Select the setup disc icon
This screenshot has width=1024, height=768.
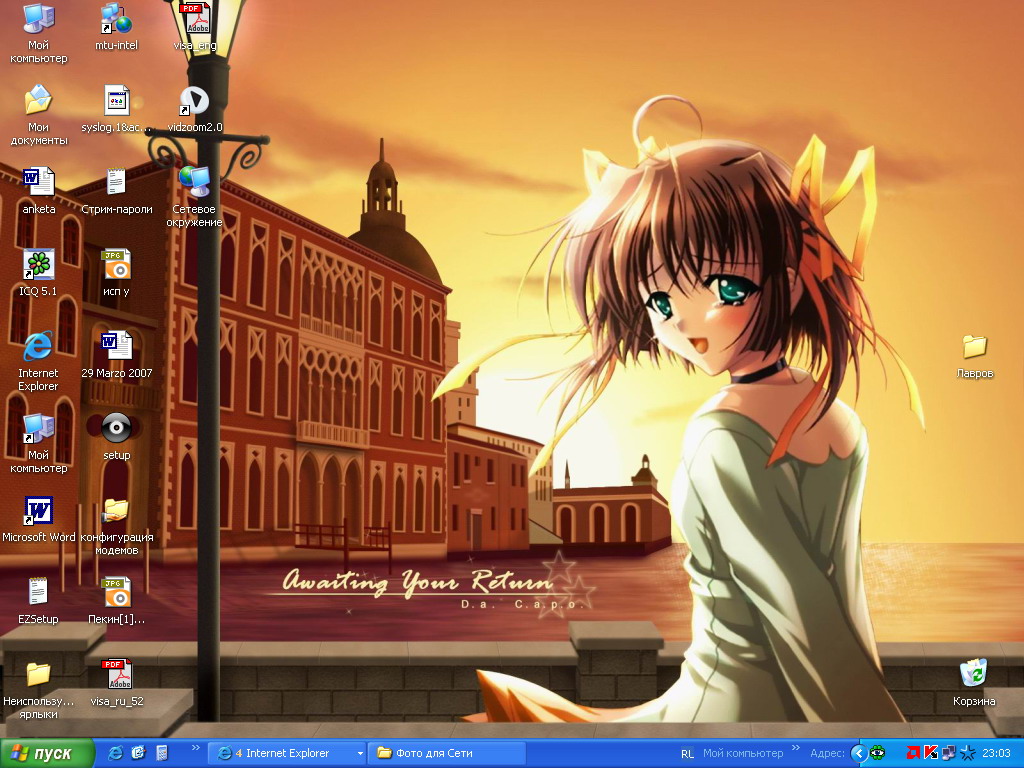coord(116,438)
